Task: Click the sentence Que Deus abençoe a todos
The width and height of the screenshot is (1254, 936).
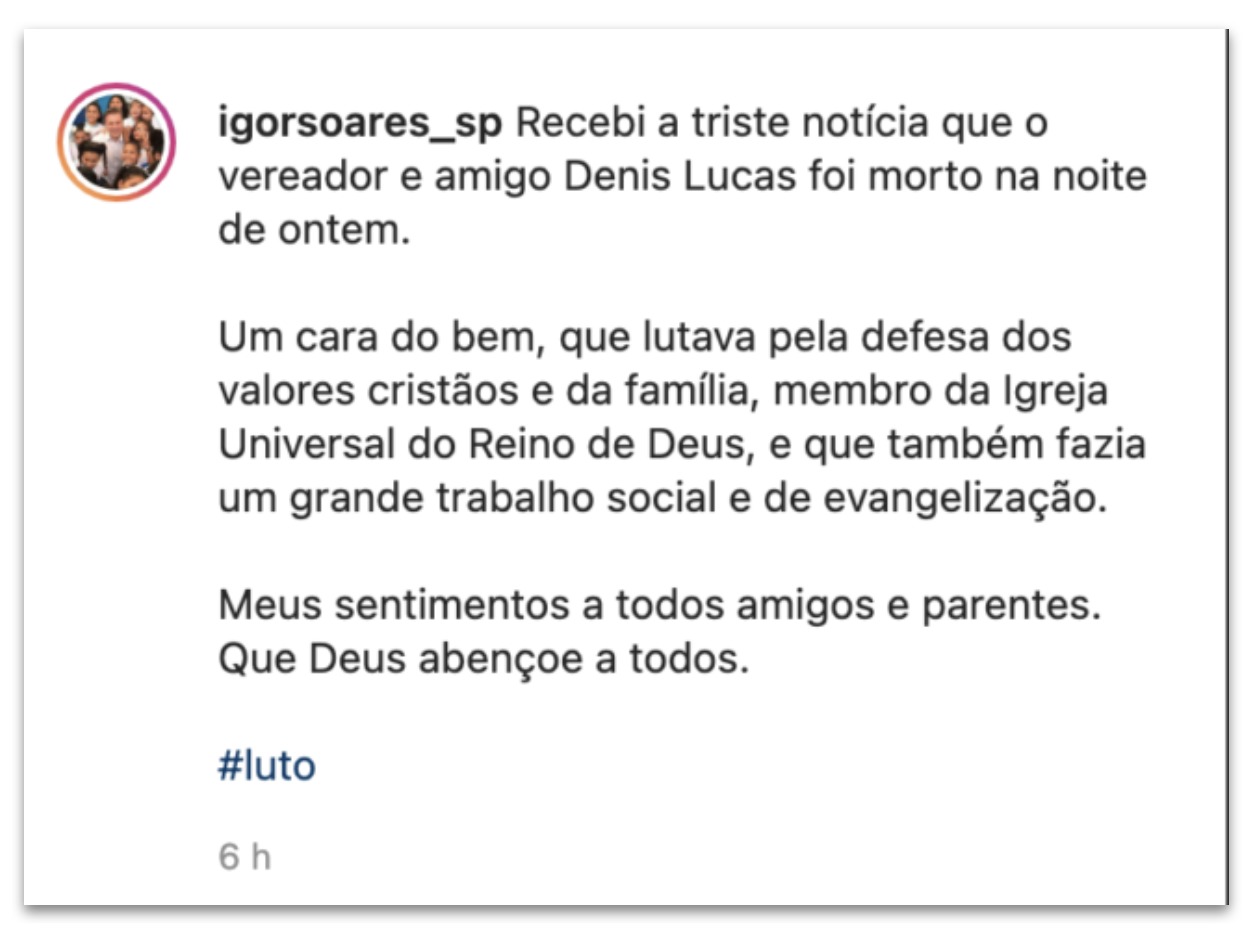Action: click(x=483, y=660)
